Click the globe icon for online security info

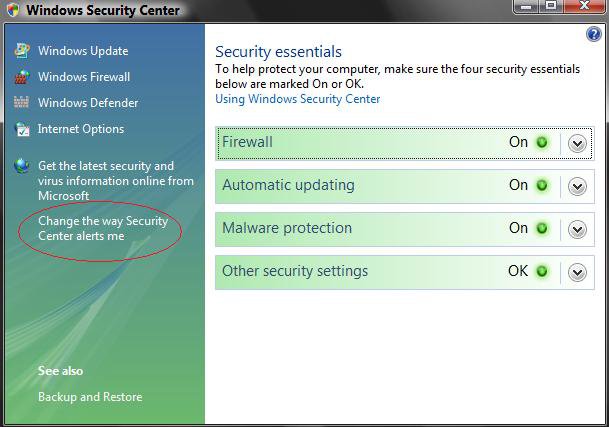pos(22,166)
